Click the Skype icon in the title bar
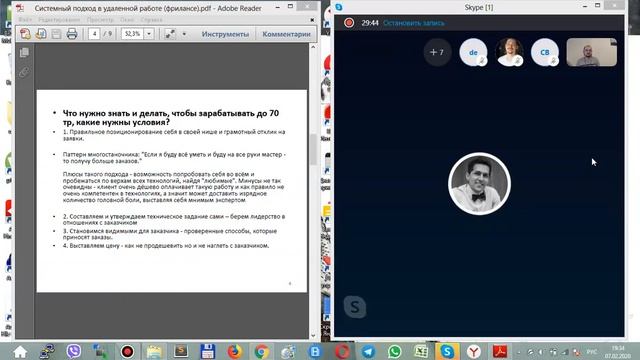 tap(338, 7)
